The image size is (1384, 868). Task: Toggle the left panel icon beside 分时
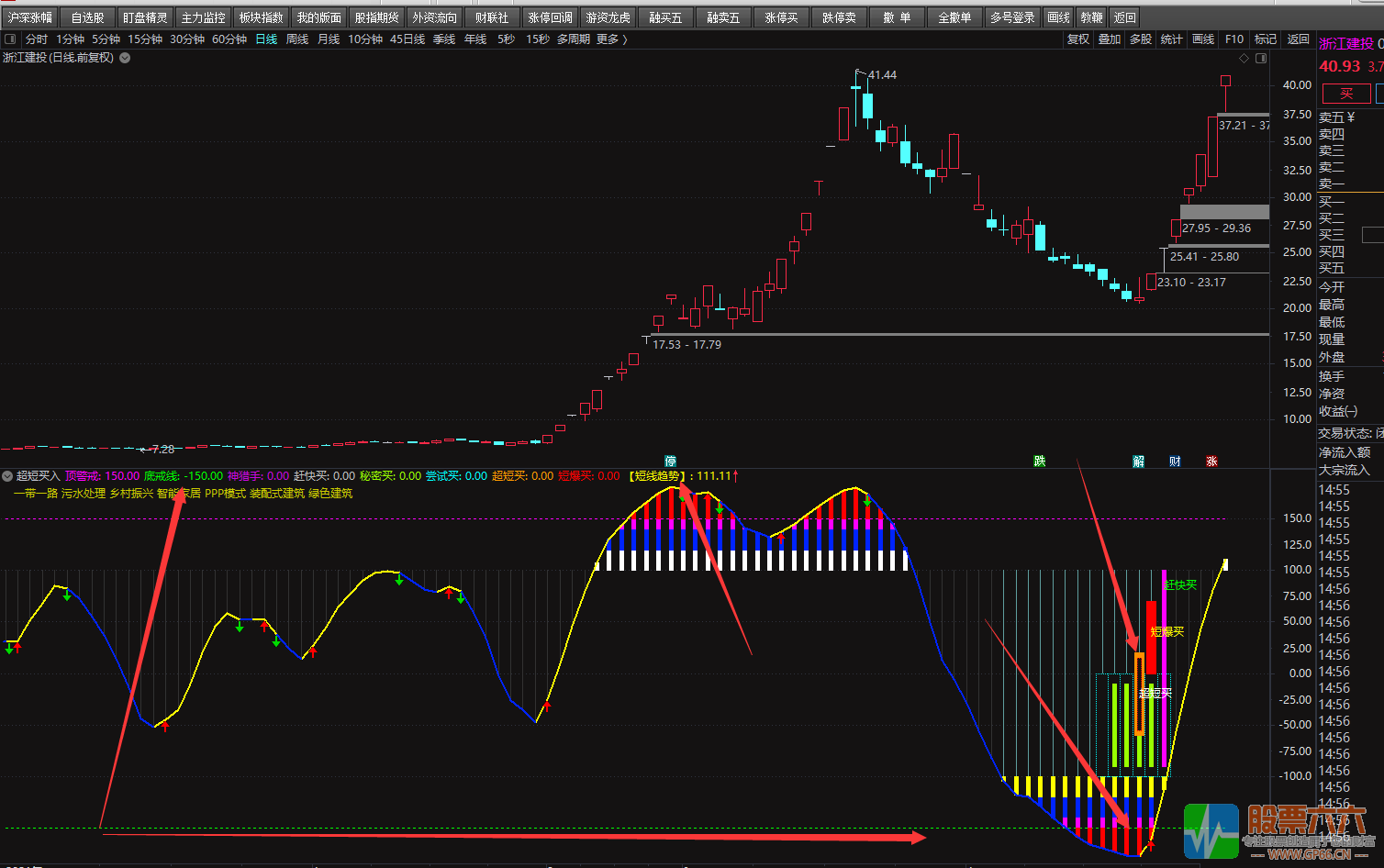click(10, 39)
